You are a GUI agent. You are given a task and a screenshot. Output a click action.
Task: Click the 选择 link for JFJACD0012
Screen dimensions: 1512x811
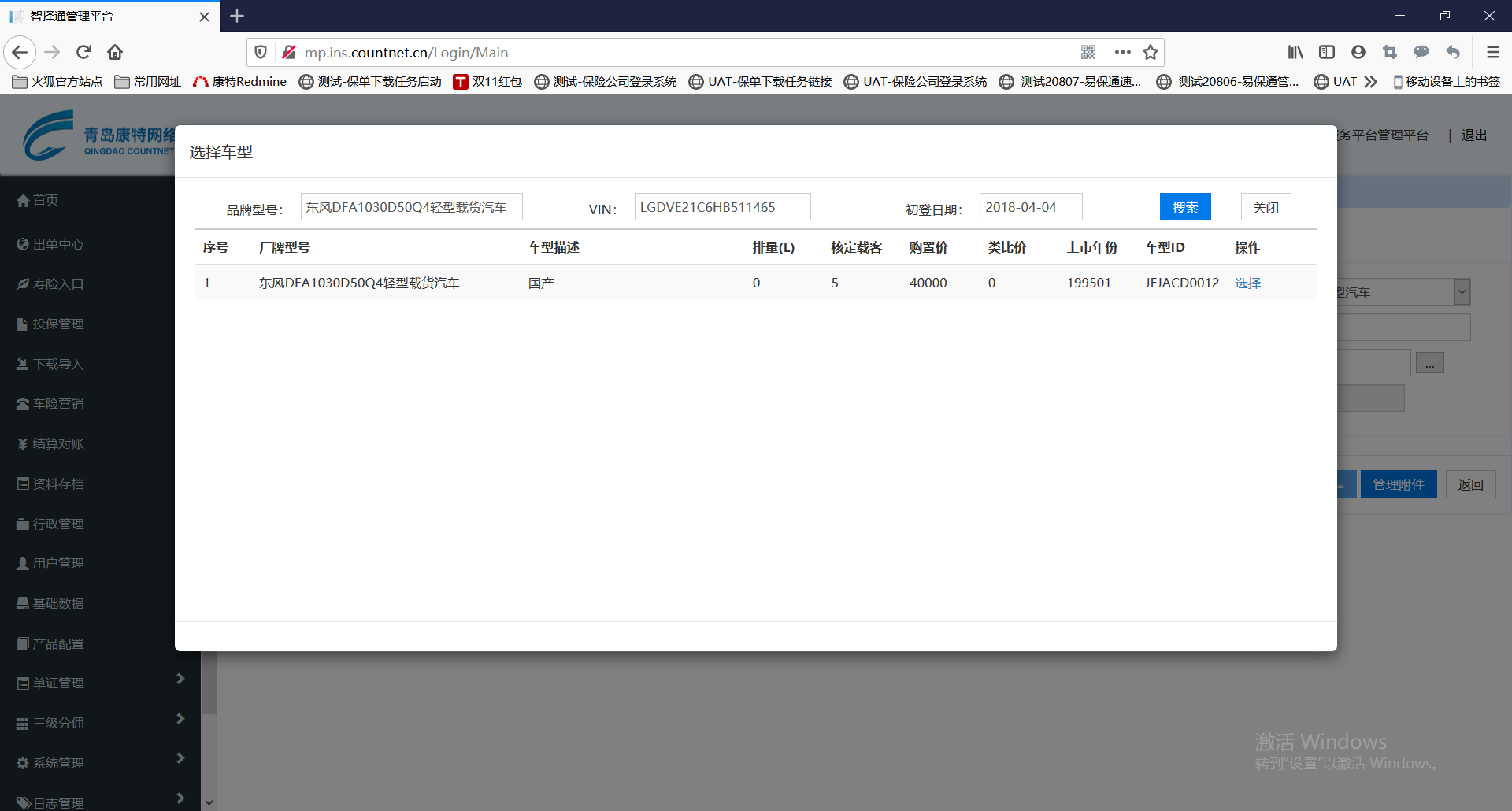[x=1248, y=283]
